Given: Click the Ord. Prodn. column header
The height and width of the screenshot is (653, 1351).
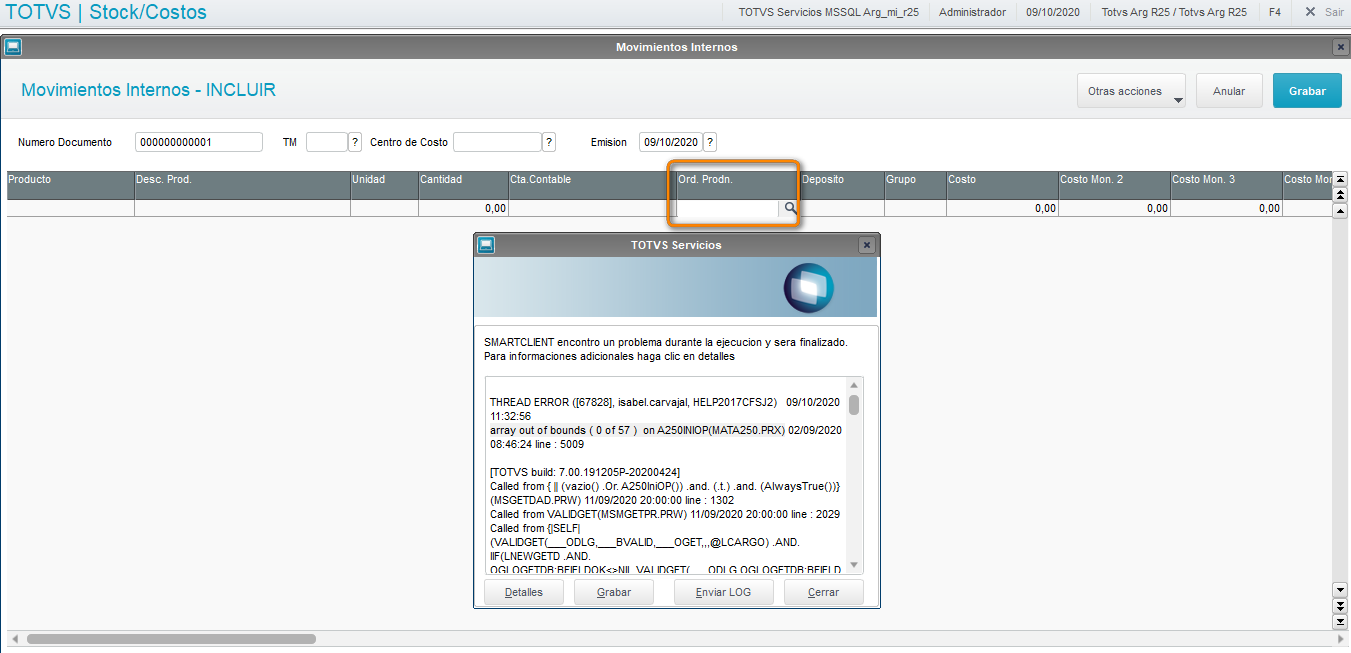Looking at the screenshot, I should point(737,185).
